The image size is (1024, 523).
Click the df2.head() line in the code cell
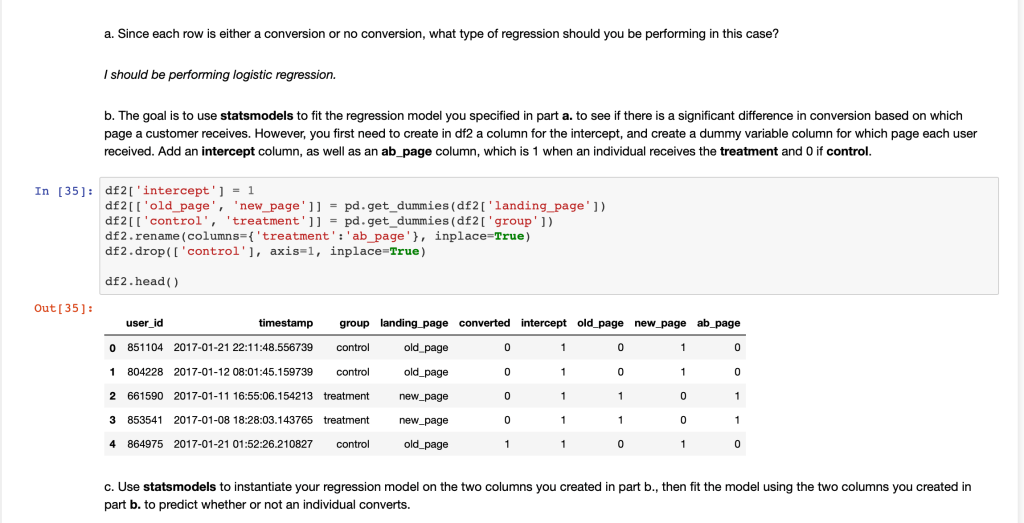point(141,281)
